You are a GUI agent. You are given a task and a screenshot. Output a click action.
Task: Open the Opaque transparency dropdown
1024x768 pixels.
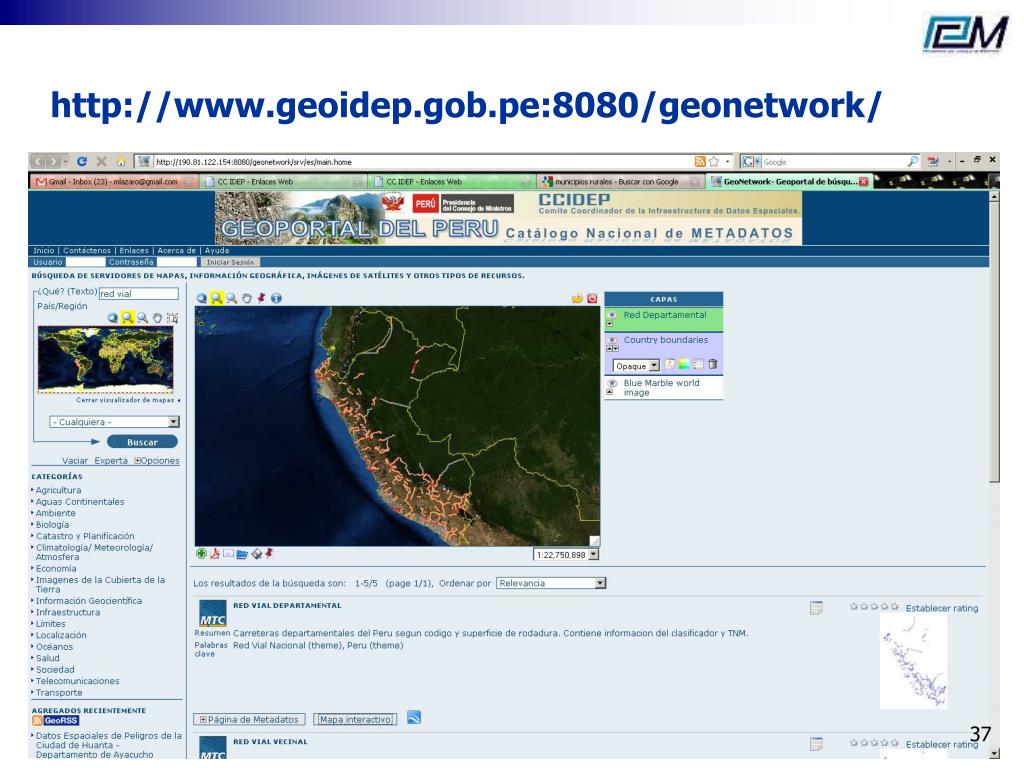coord(637,366)
